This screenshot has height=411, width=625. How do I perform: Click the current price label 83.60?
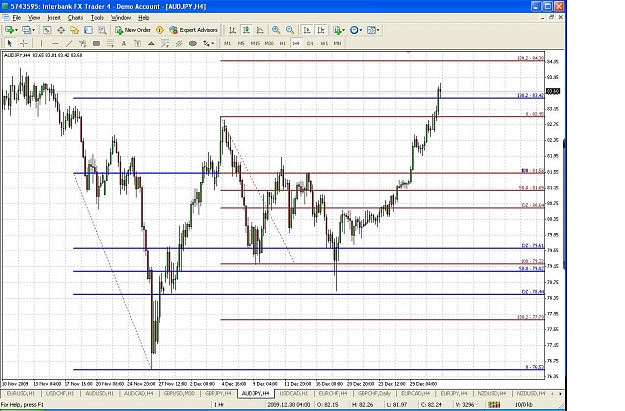553,91
